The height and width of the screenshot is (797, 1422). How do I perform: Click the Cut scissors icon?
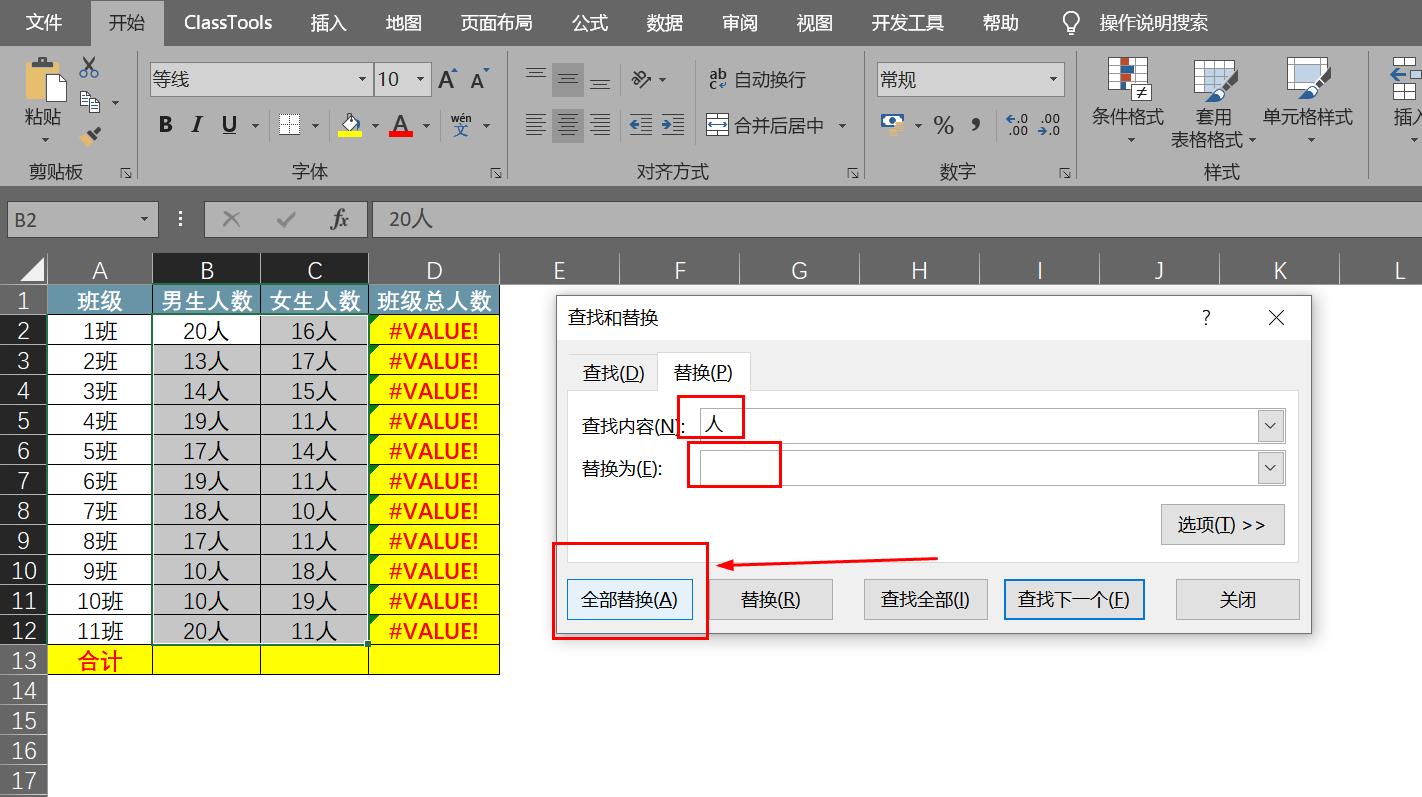coord(90,68)
